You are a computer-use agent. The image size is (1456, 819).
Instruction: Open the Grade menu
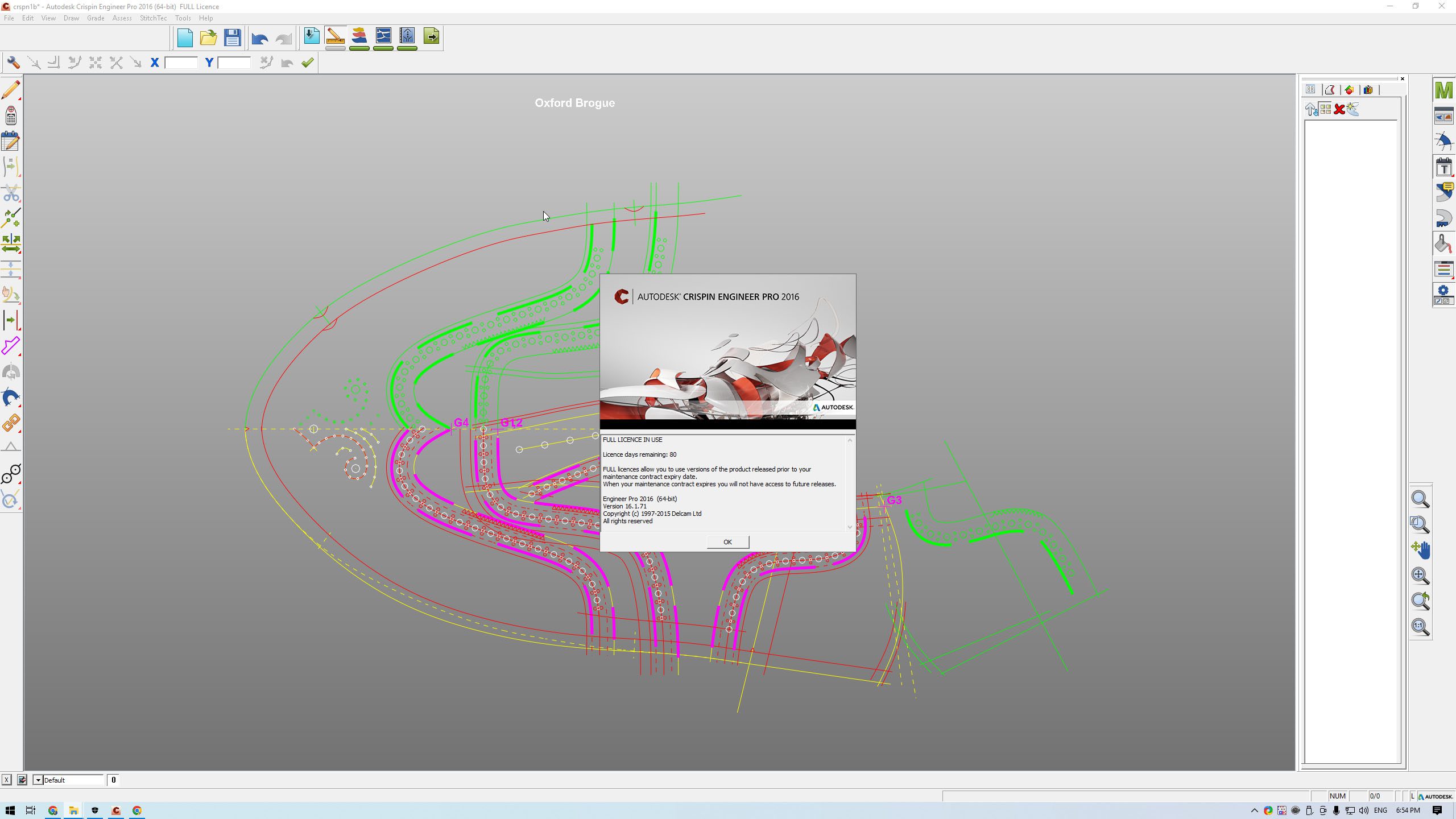pos(96,18)
